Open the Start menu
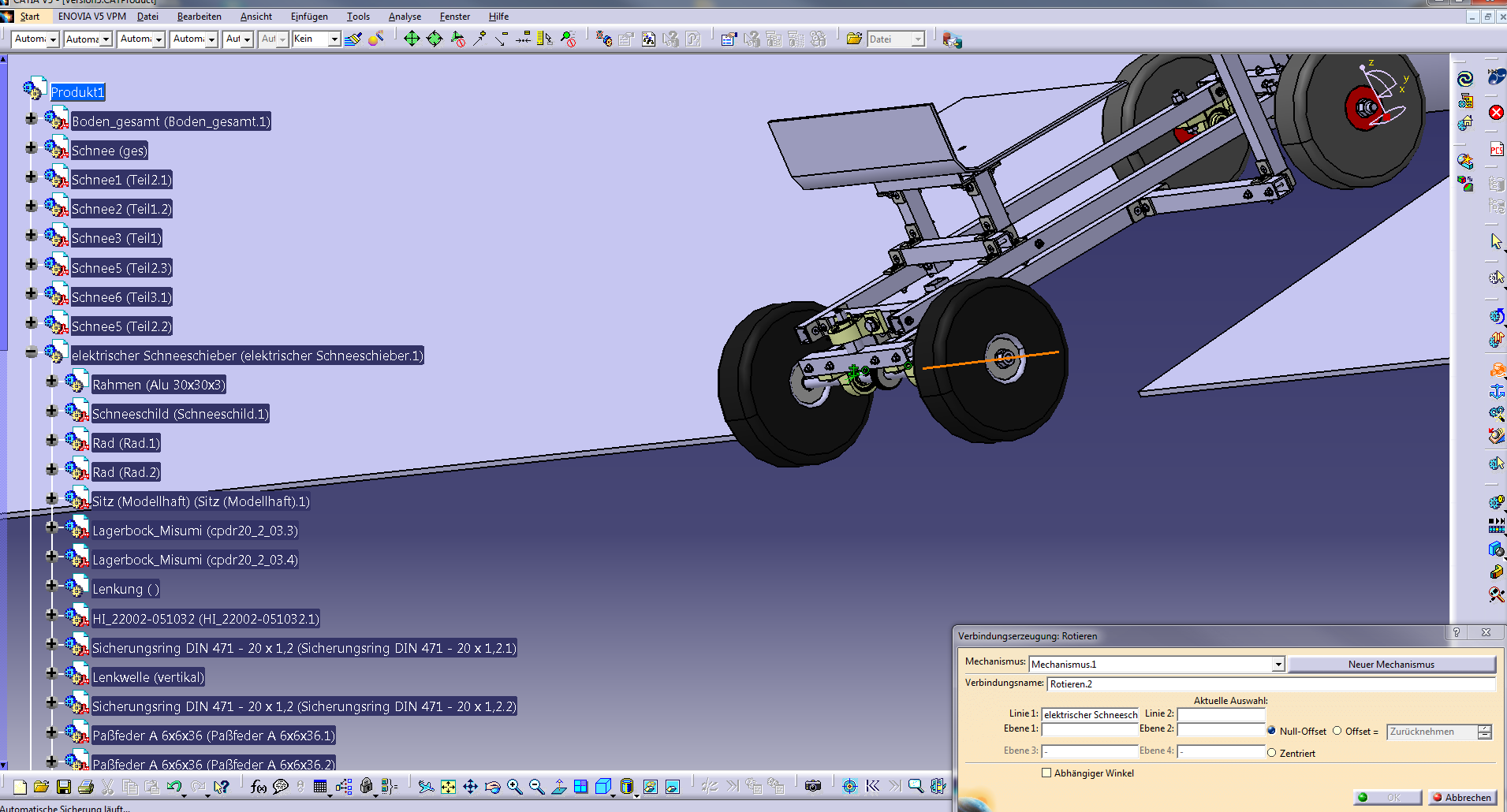This screenshot has height=812, width=1507. pyautogui.click(x=29, y=17)
